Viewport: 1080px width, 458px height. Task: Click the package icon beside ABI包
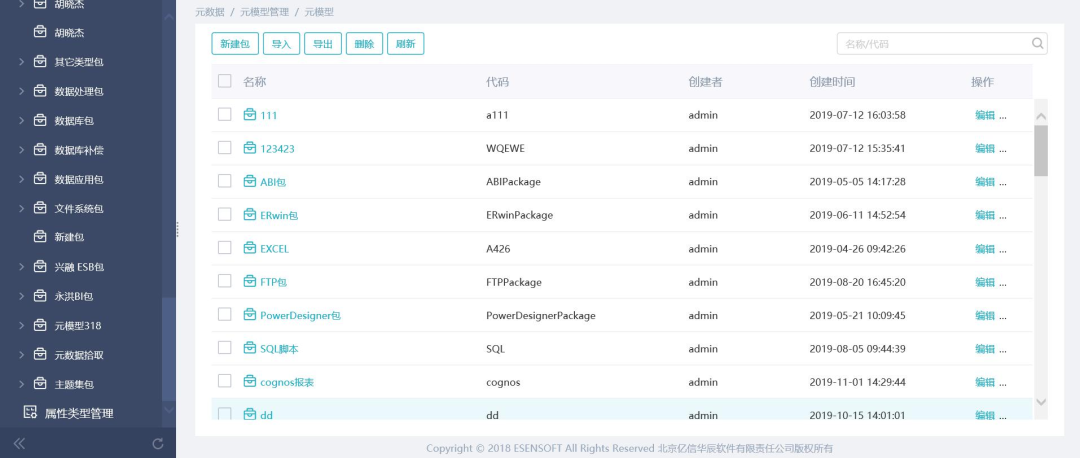click(x=250, y=182)
